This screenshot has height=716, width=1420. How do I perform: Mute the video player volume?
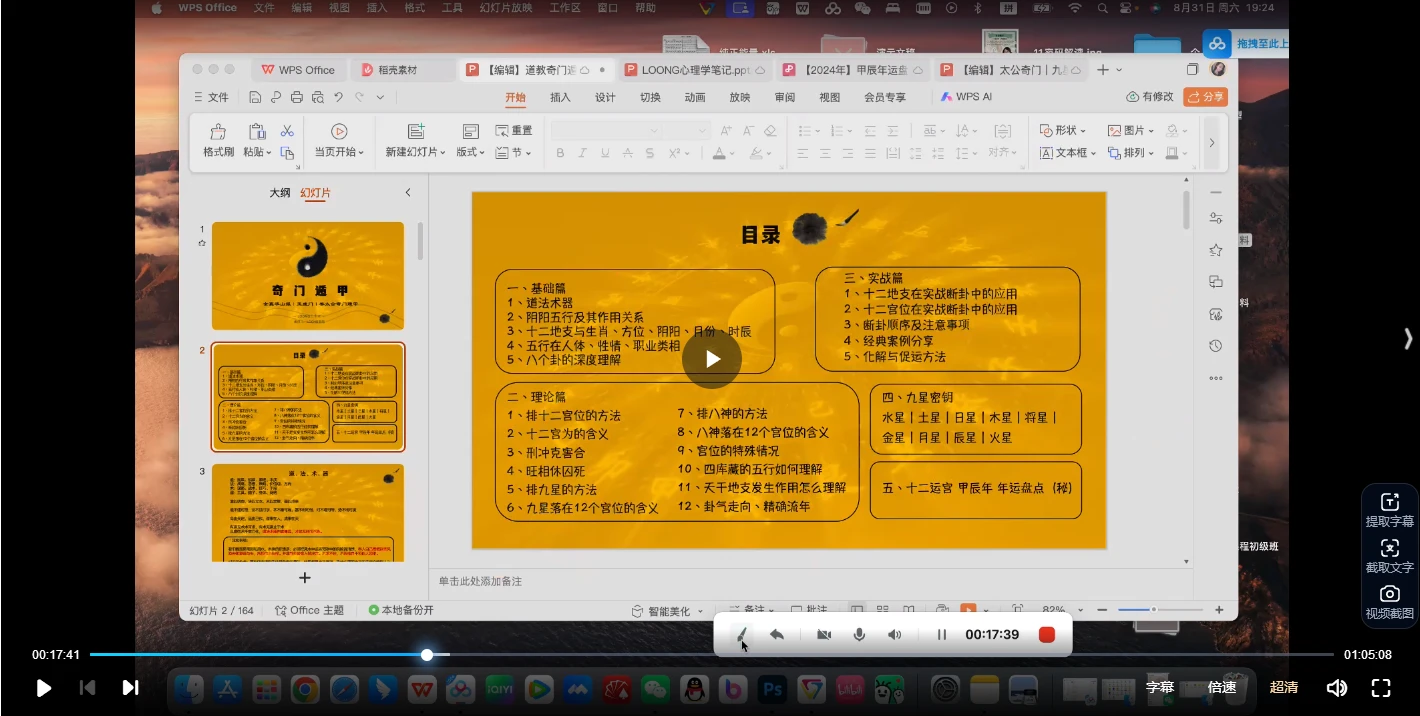point(1336,687)
